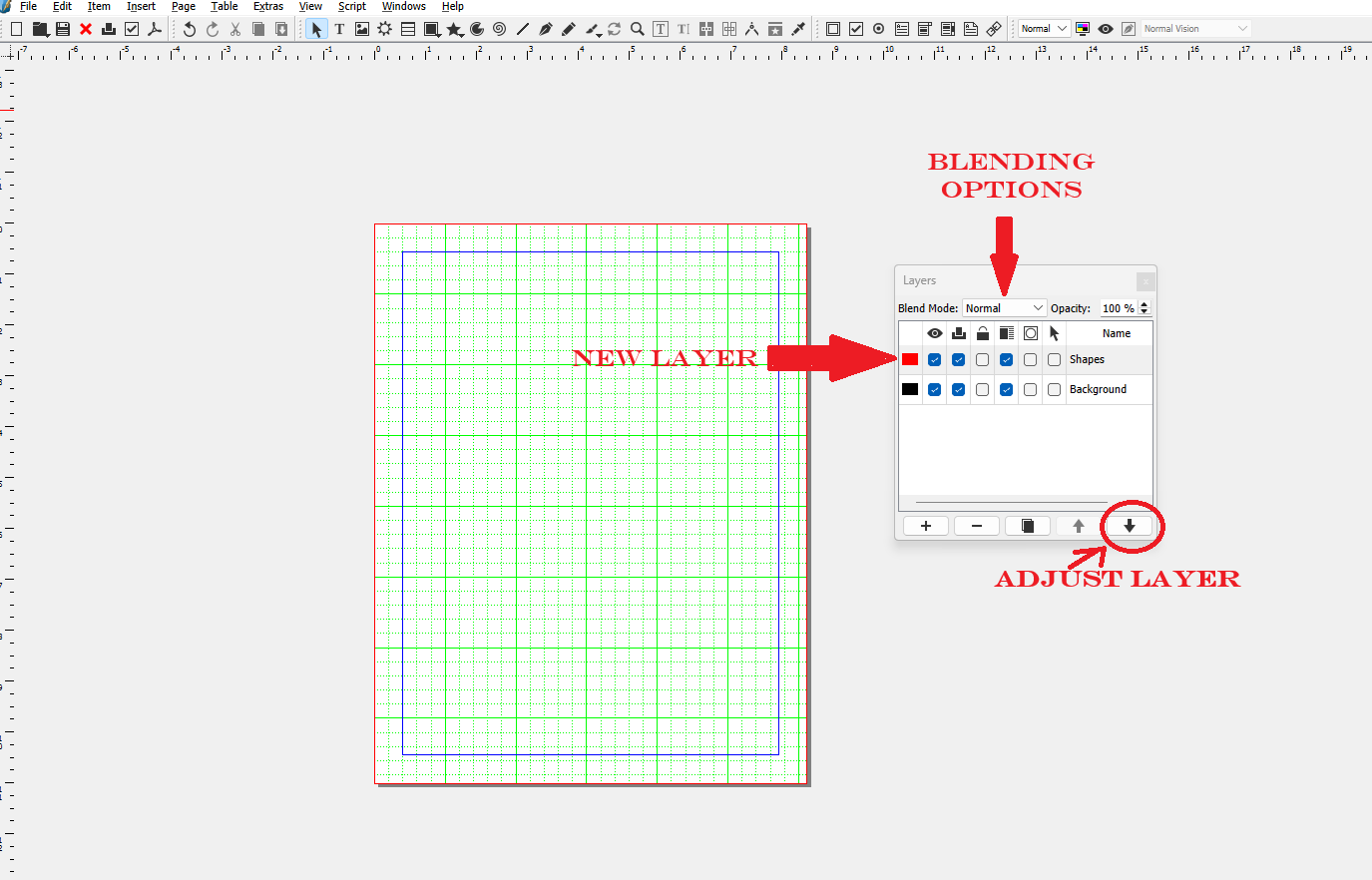The image size is (1372, 880).
Task: Click the red Shapes layer color swatch
Action: click(x=910, y=359)
